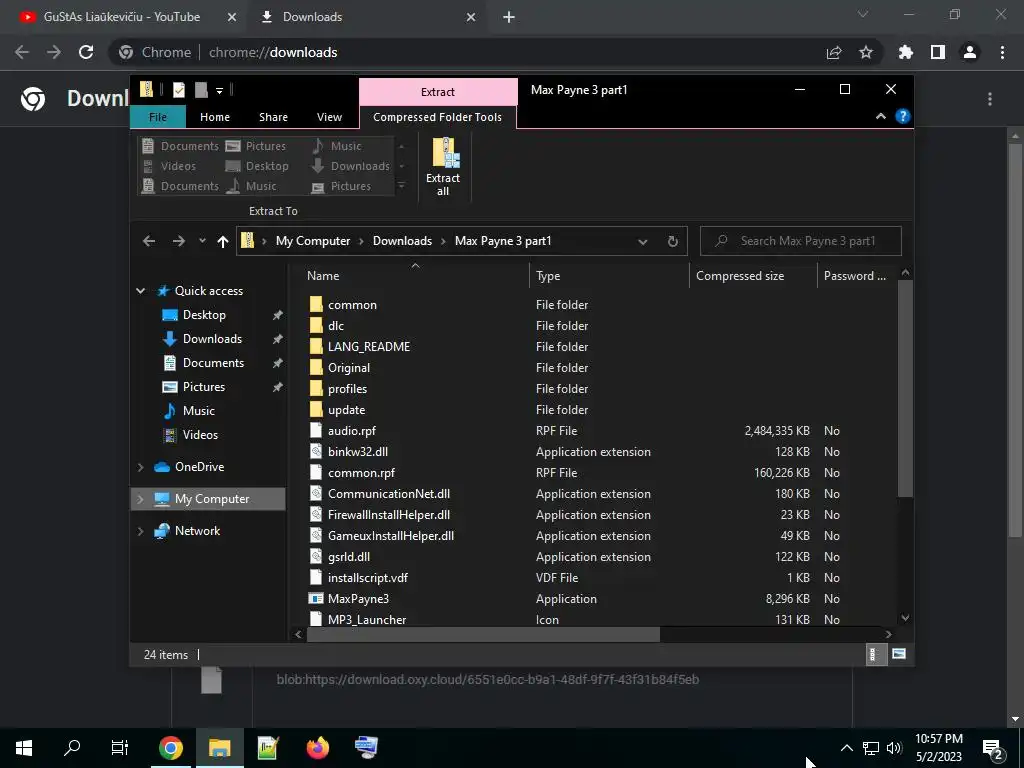Click New folder icon in quick access toolbar
1024x768 pixels.
(201, 90)
